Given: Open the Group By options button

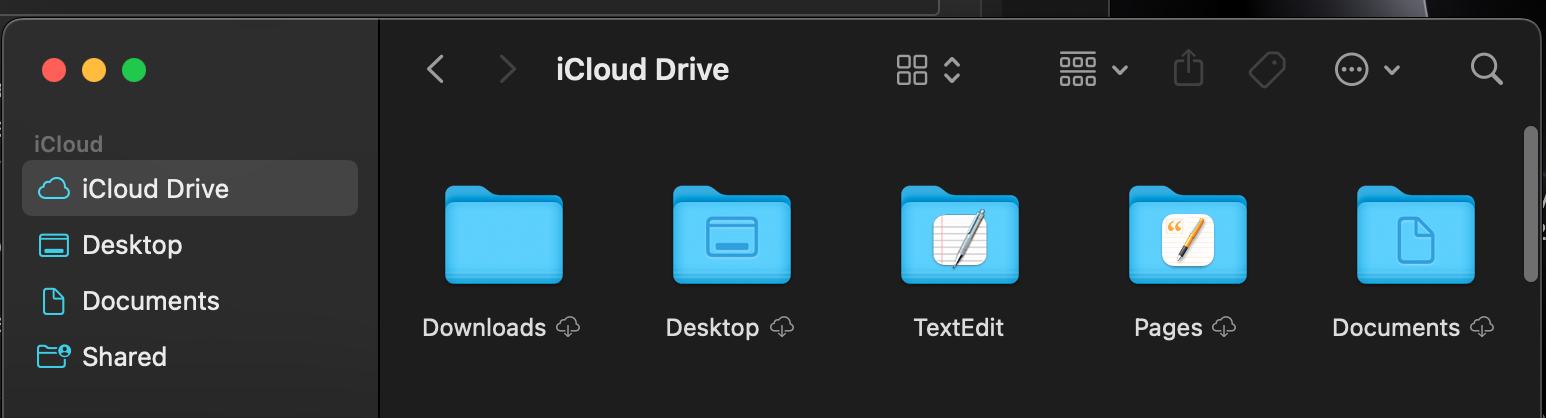Looking at the screenshot, I should (1077, 69).
